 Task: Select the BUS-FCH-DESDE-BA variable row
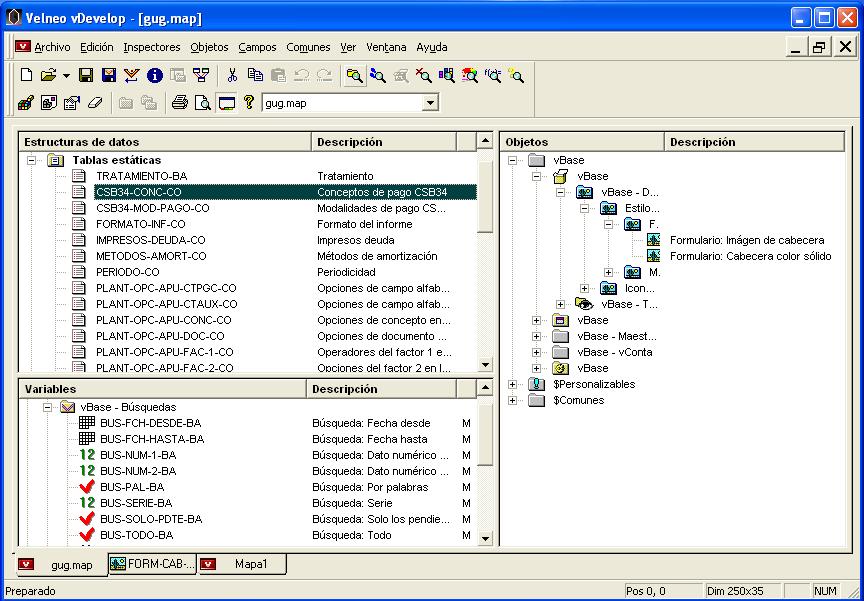coord(276,424)
